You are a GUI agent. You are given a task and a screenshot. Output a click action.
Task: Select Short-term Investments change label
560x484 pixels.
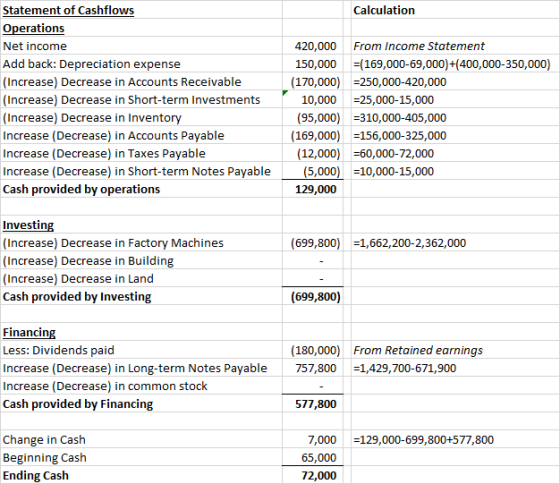(131, 100)
